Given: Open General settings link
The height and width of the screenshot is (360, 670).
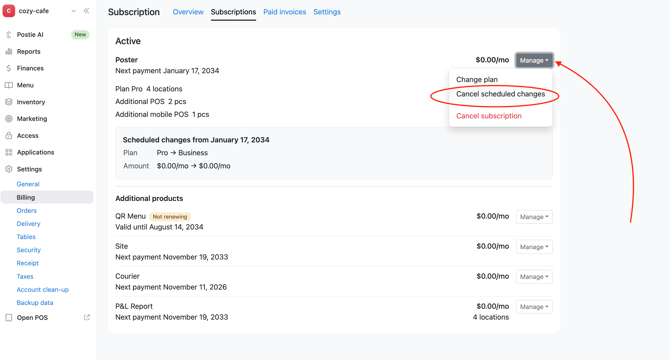Looking at the screenshot, I should pos(28,184).
